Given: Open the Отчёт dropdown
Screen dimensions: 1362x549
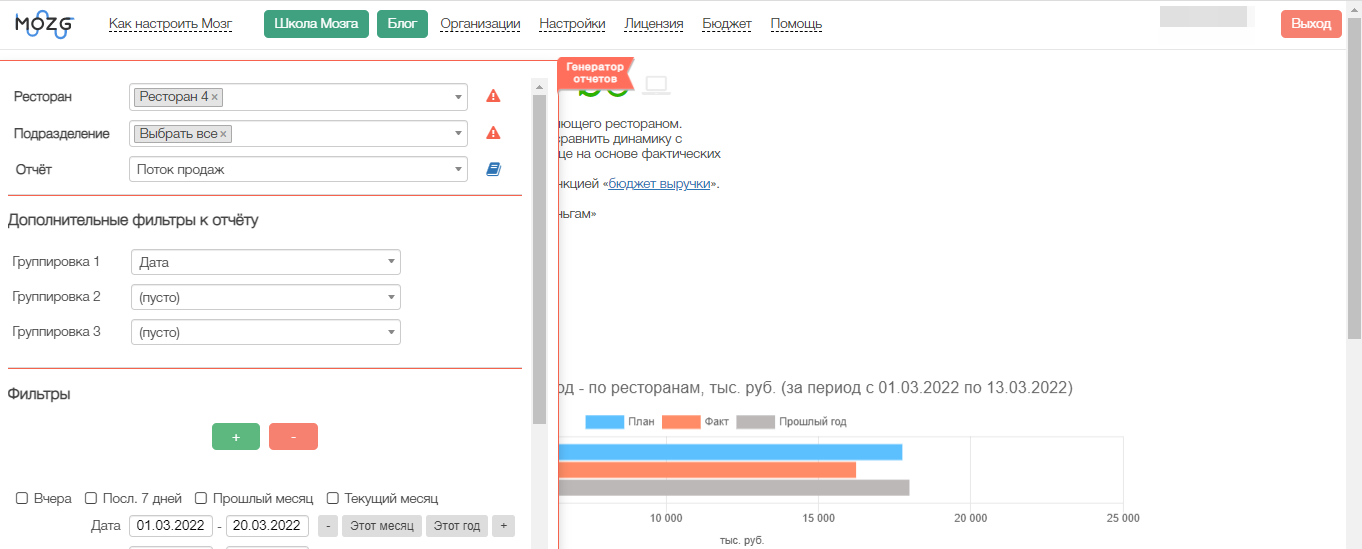Looking at the screenshot, I should (x=298, y=170).
